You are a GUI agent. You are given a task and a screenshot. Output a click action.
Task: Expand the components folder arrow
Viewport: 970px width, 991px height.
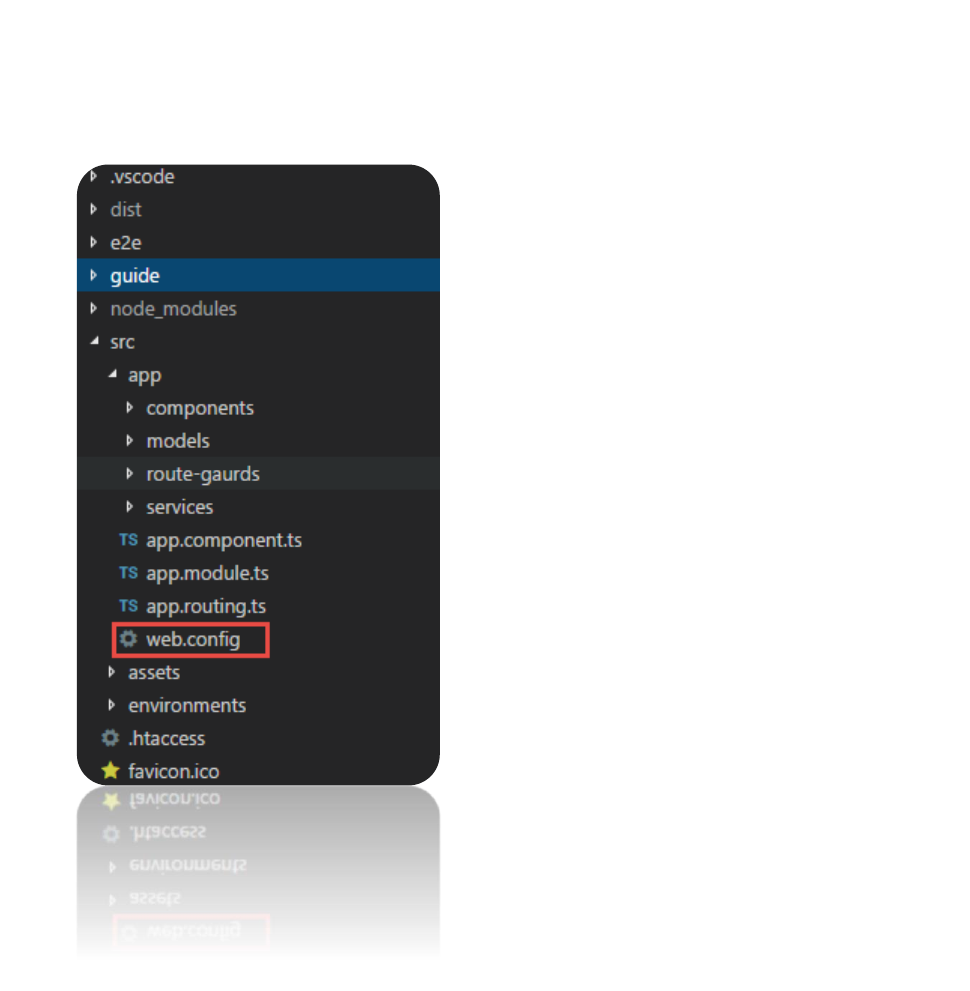coord(130,407)
